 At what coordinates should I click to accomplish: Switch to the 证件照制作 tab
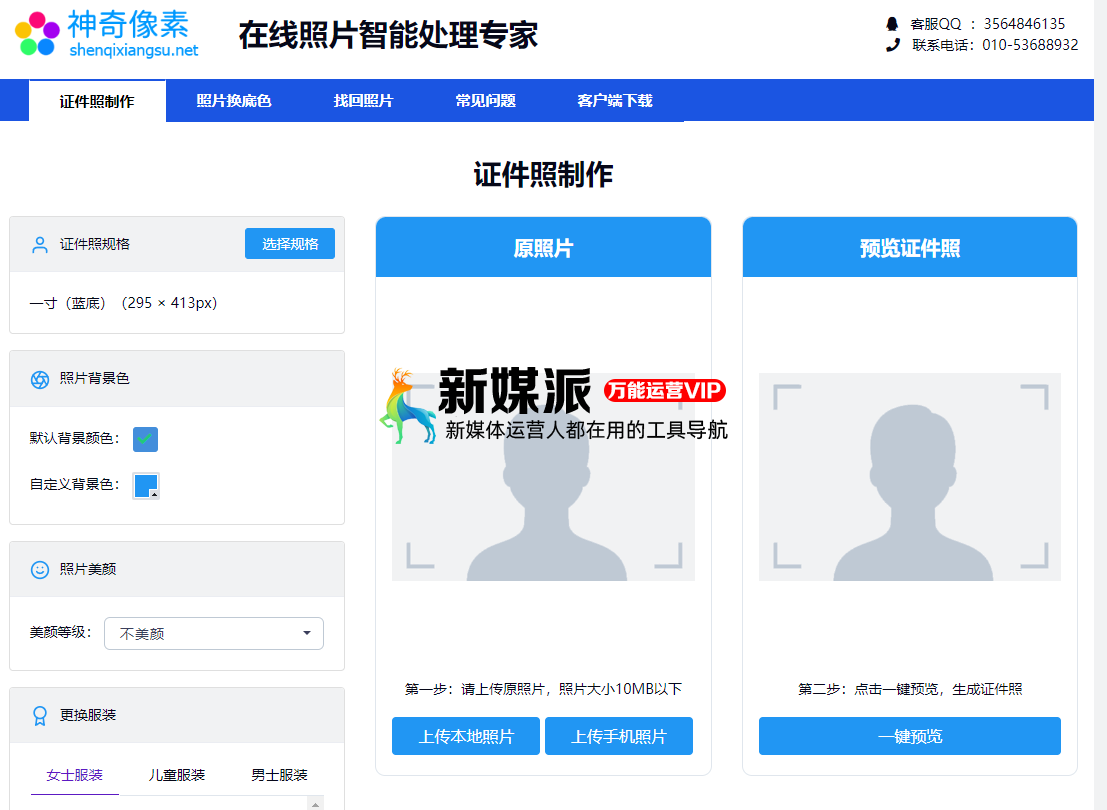[97, 101]
